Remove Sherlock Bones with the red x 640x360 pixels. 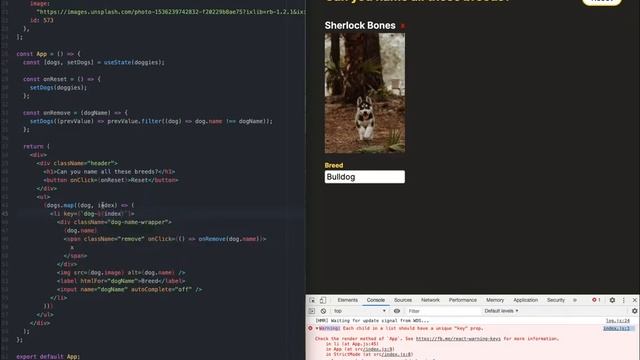click(x=402, y=26)
